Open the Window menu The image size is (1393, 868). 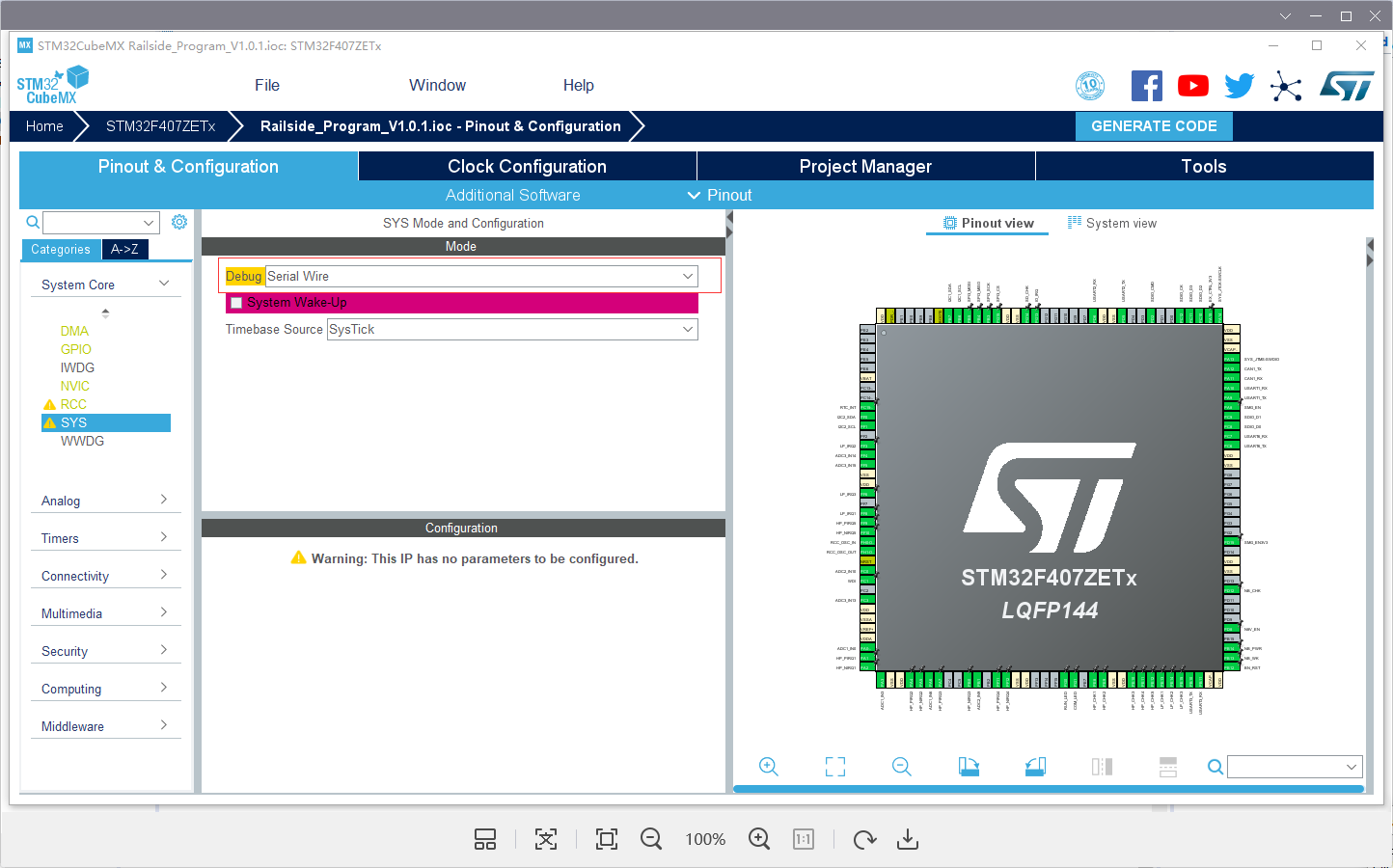point(437,85)
